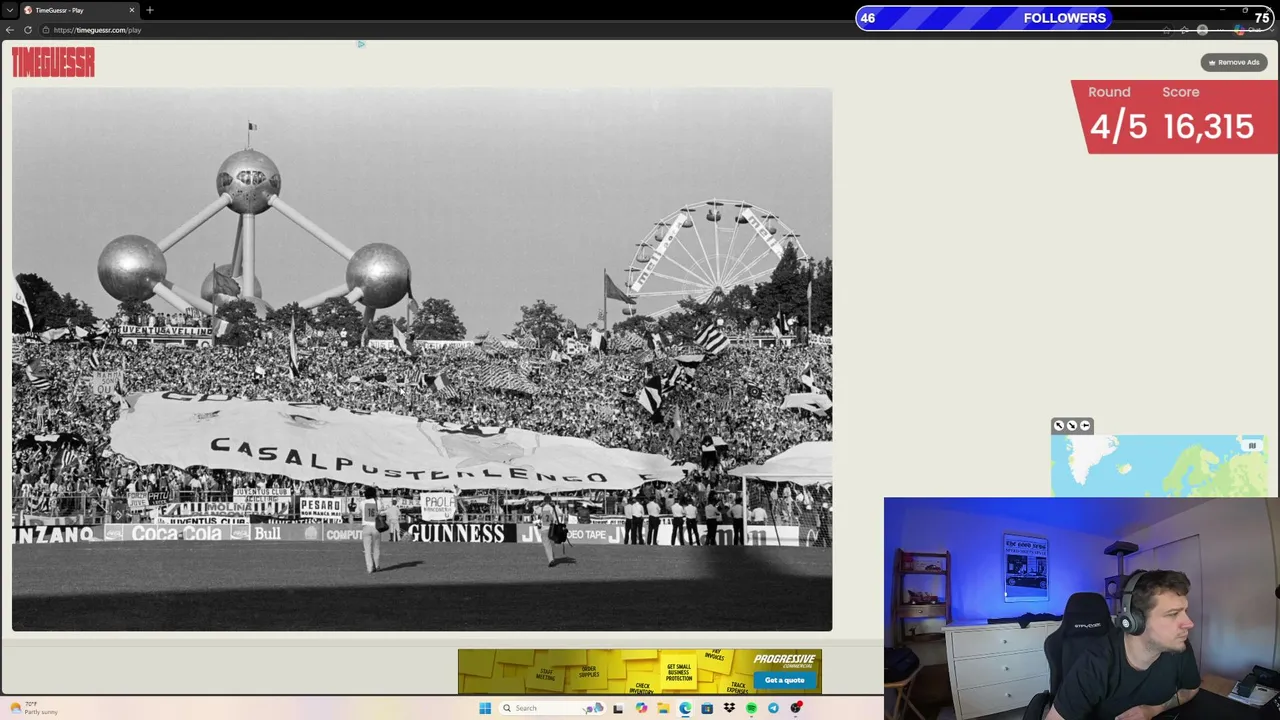Image resolution: width=1280 pixels, height=720 pixels.
Task: Expand the tab search dropdown arrow
Action: coord(9,10)
